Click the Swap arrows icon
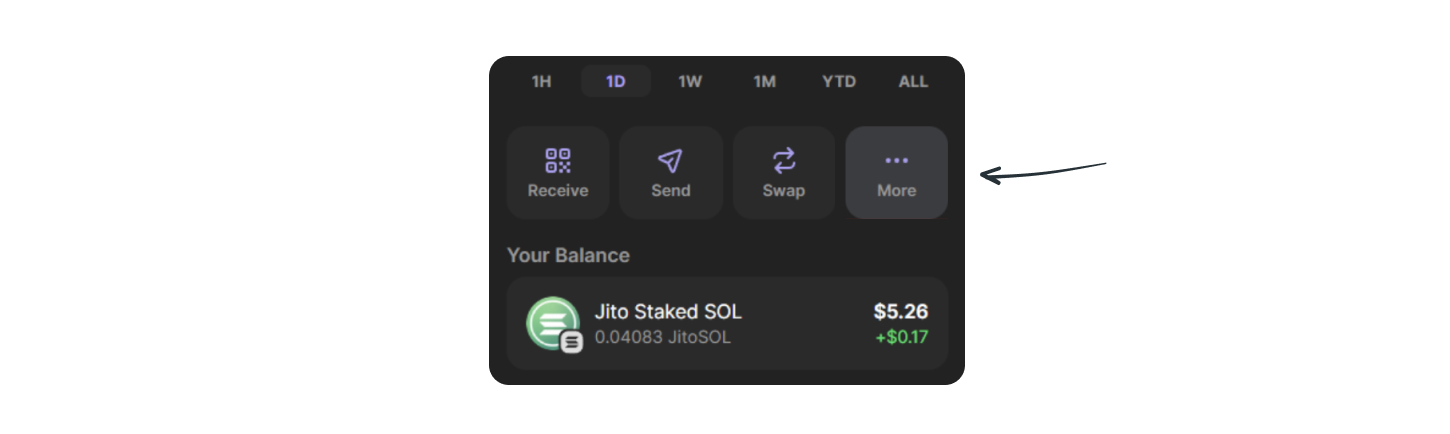 coord(784,161)
